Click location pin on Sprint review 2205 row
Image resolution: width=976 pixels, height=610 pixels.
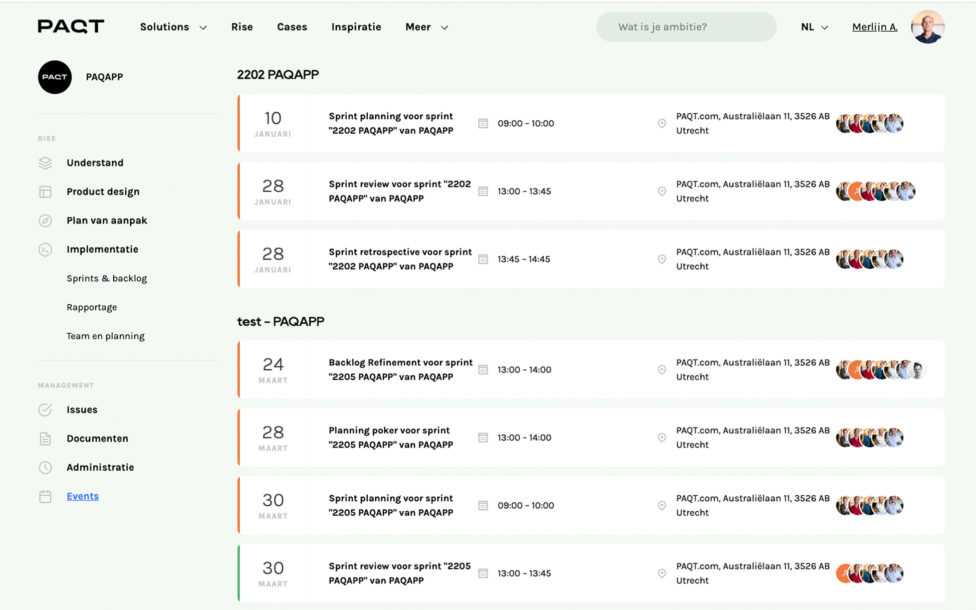662,573
